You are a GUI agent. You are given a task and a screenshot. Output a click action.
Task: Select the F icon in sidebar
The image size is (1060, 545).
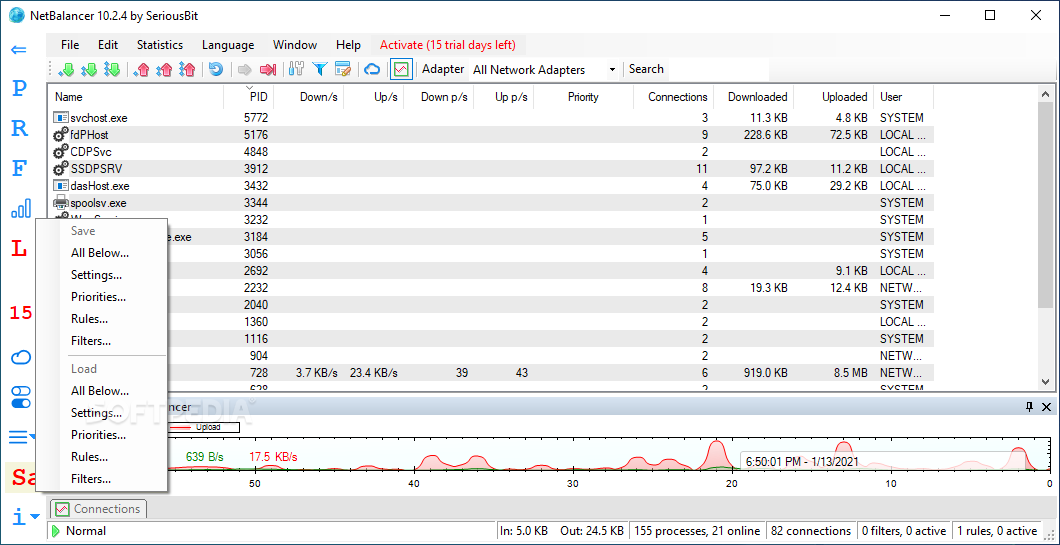tap(20, 168)
